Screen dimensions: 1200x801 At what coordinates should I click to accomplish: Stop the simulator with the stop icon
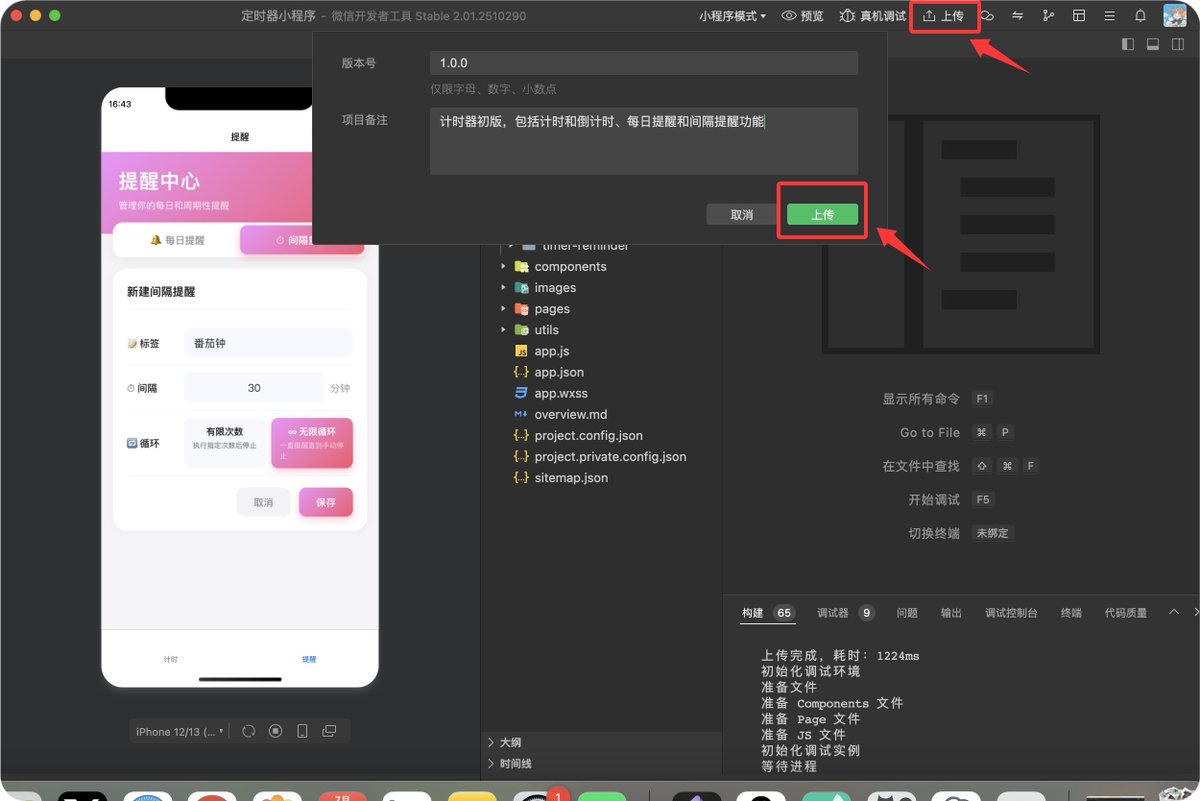[x=276, y=731]
